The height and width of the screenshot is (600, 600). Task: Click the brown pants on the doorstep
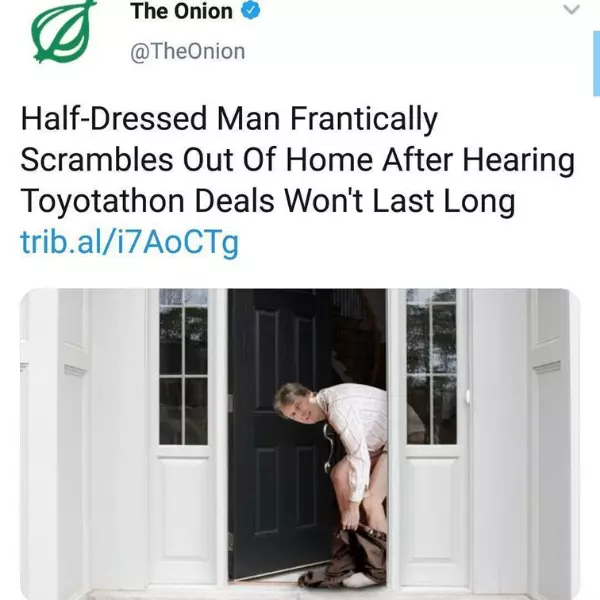(x=344, y=557)
